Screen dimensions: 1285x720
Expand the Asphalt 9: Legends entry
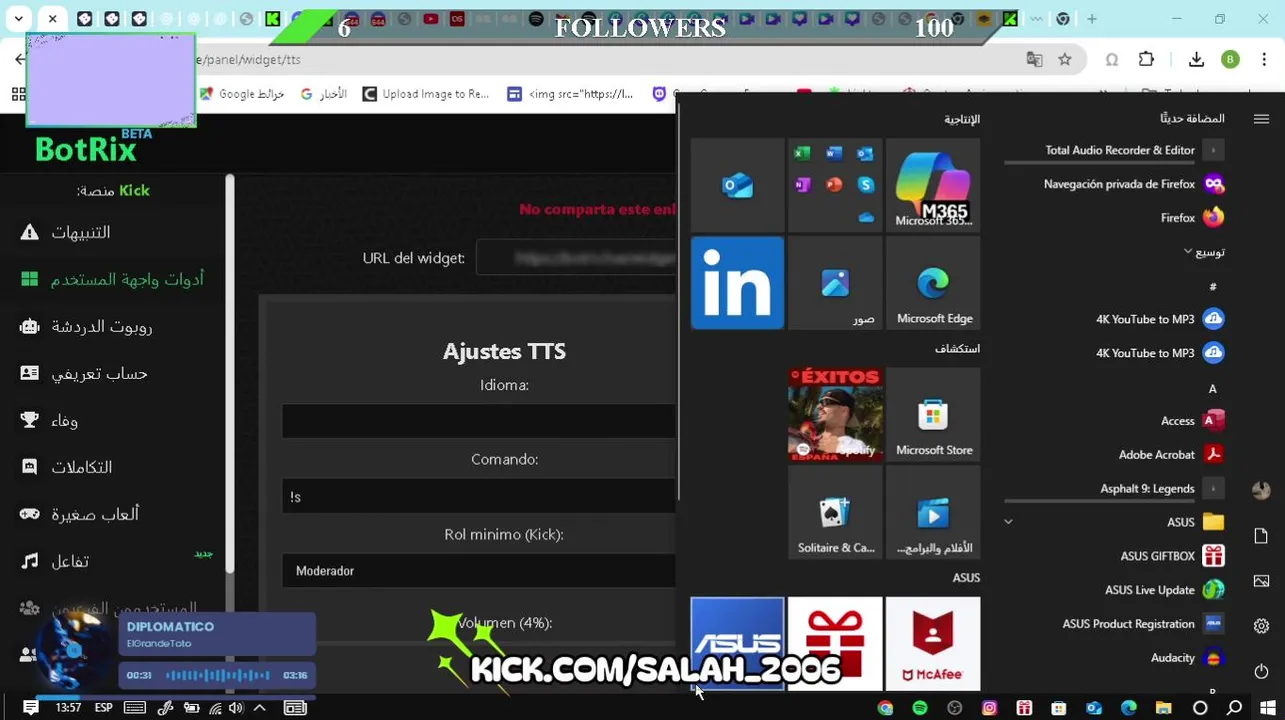pos(1115,488)
